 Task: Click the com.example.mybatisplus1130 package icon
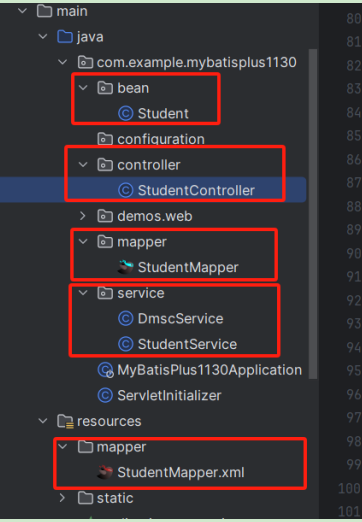(x=85, y=62)
